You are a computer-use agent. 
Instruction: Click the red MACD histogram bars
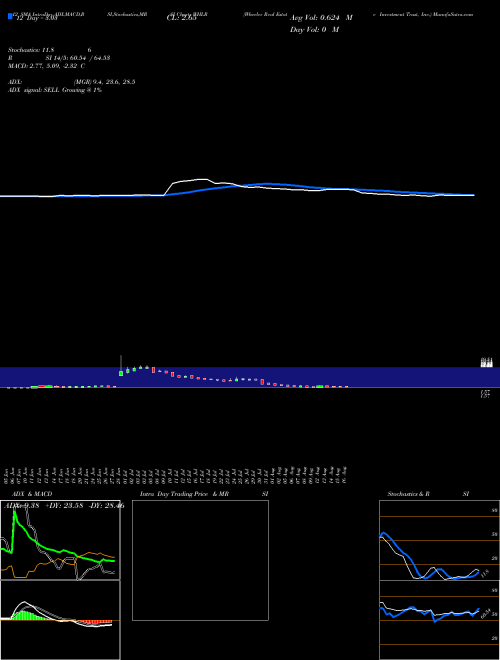[95, 622]
